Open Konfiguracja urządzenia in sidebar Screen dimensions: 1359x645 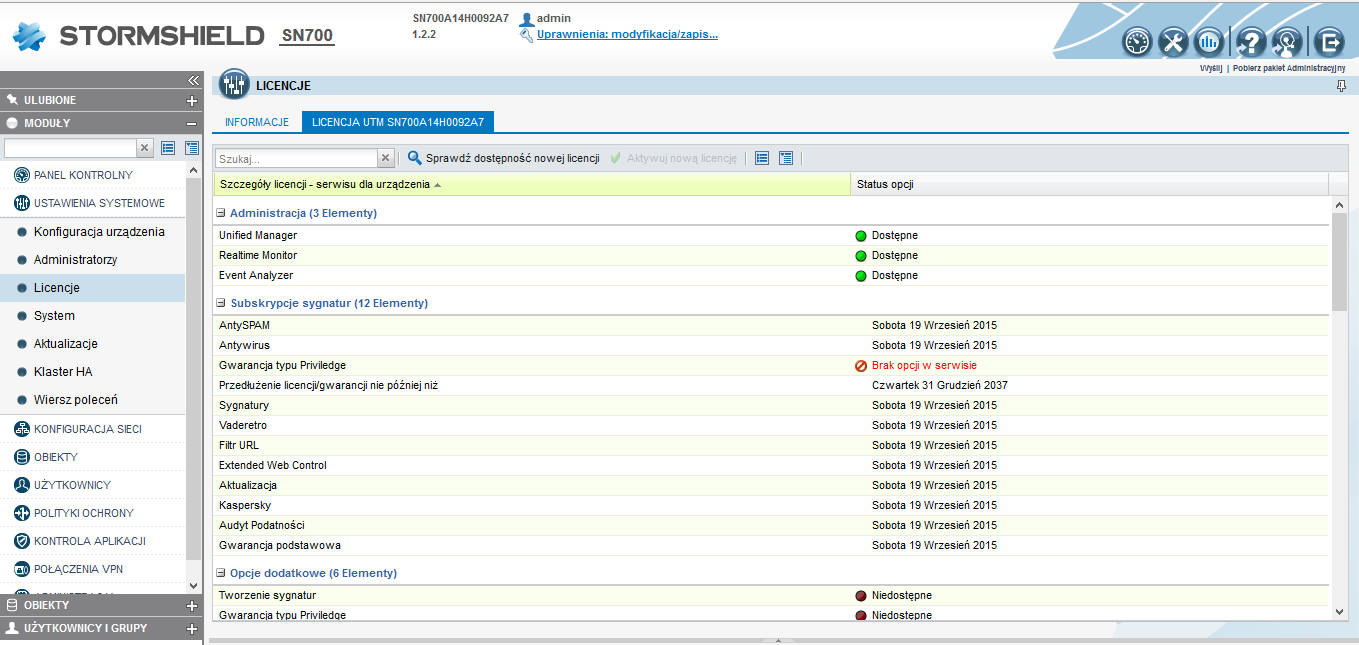99,232
